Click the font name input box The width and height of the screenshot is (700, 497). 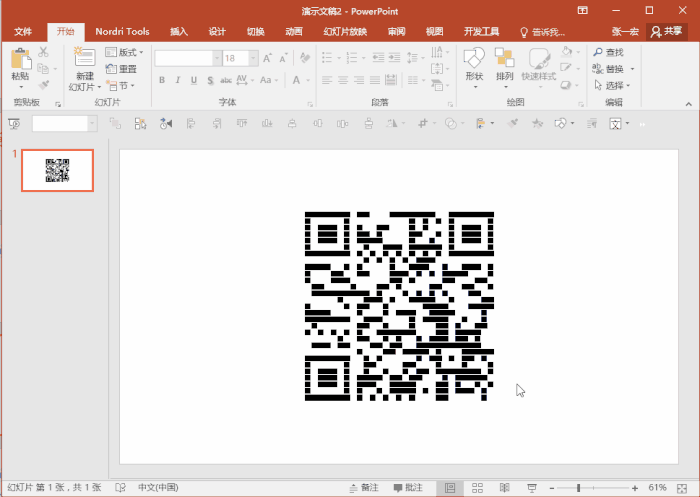(x=183, y=58)
